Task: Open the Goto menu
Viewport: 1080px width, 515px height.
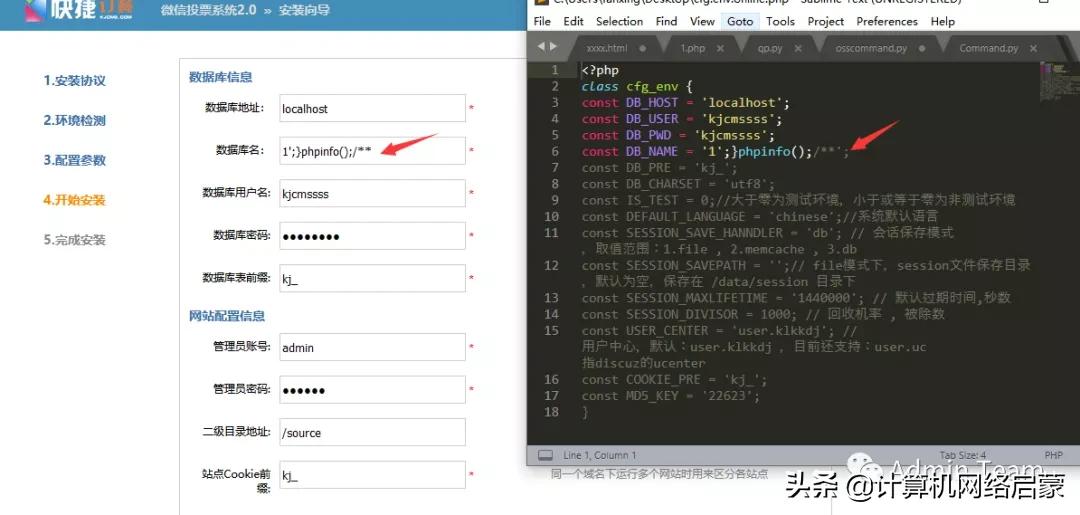Action: 740,21
